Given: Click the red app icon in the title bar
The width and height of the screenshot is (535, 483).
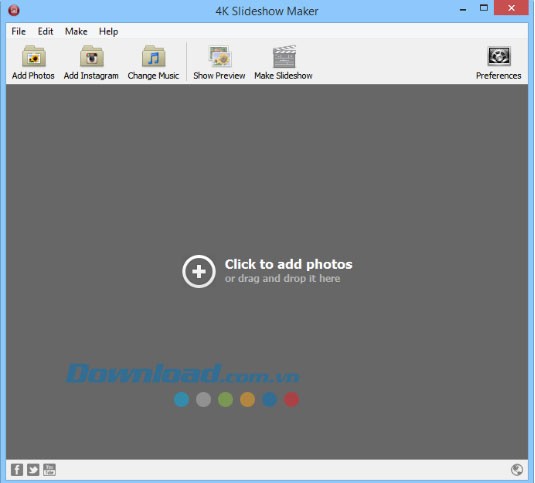Looking at the screenshot, I should tap(14, 10).
